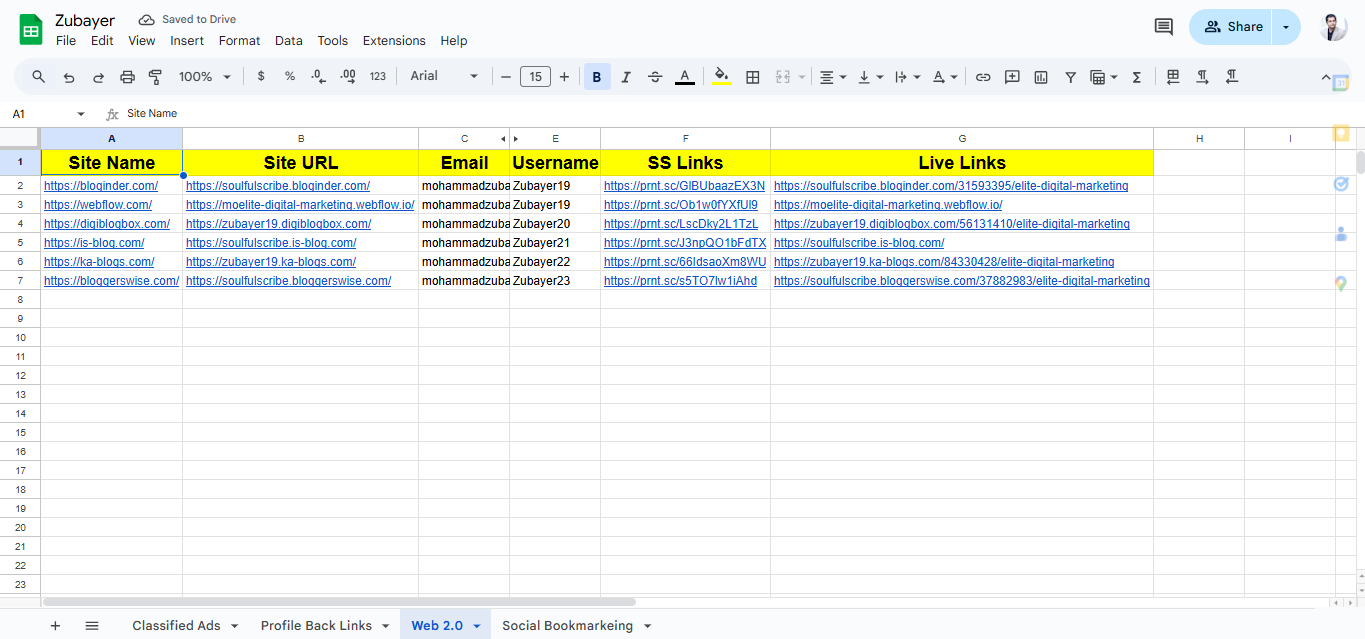
Task: Open comment history in the top bar
Action: point(1162,27)
